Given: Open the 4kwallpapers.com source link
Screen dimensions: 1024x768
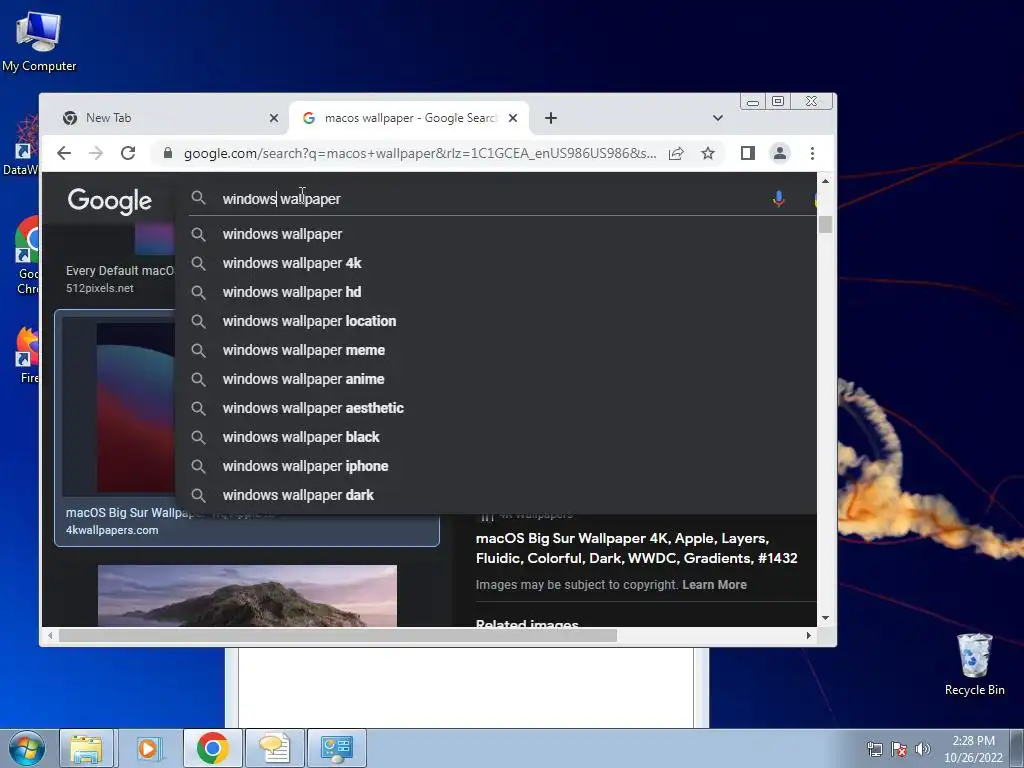Looking at the screenshot, I should [112, 530].
